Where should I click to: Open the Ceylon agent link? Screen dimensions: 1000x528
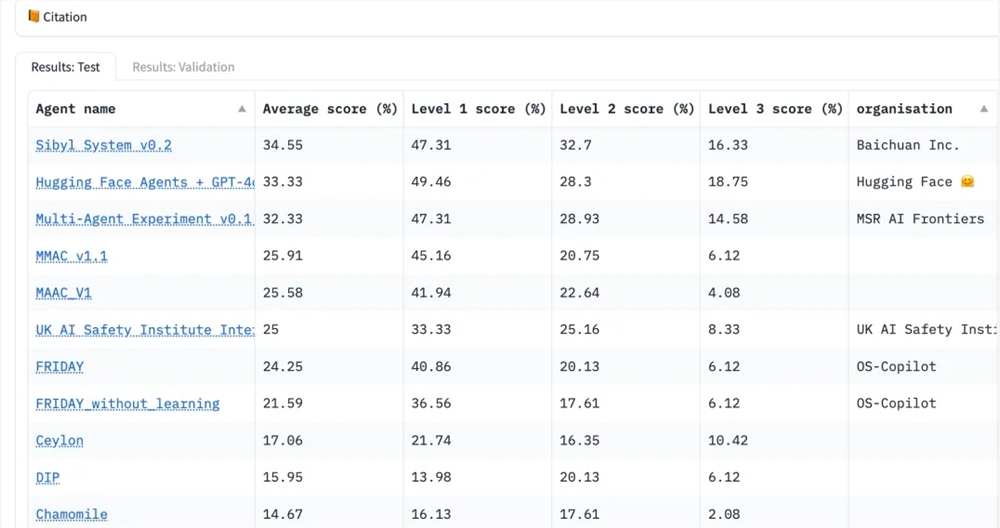[x=59, y=441]
